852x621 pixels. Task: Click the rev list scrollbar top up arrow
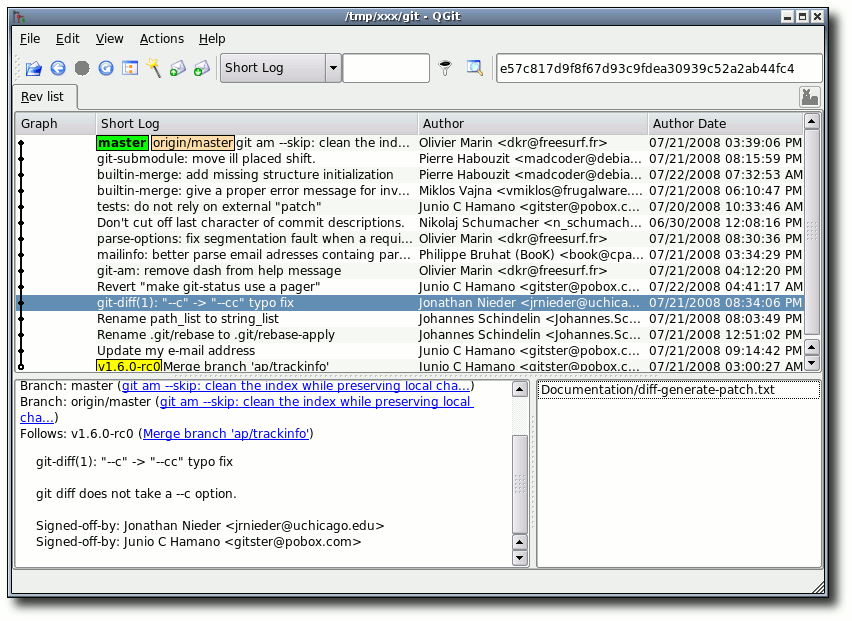coord(811,122)
